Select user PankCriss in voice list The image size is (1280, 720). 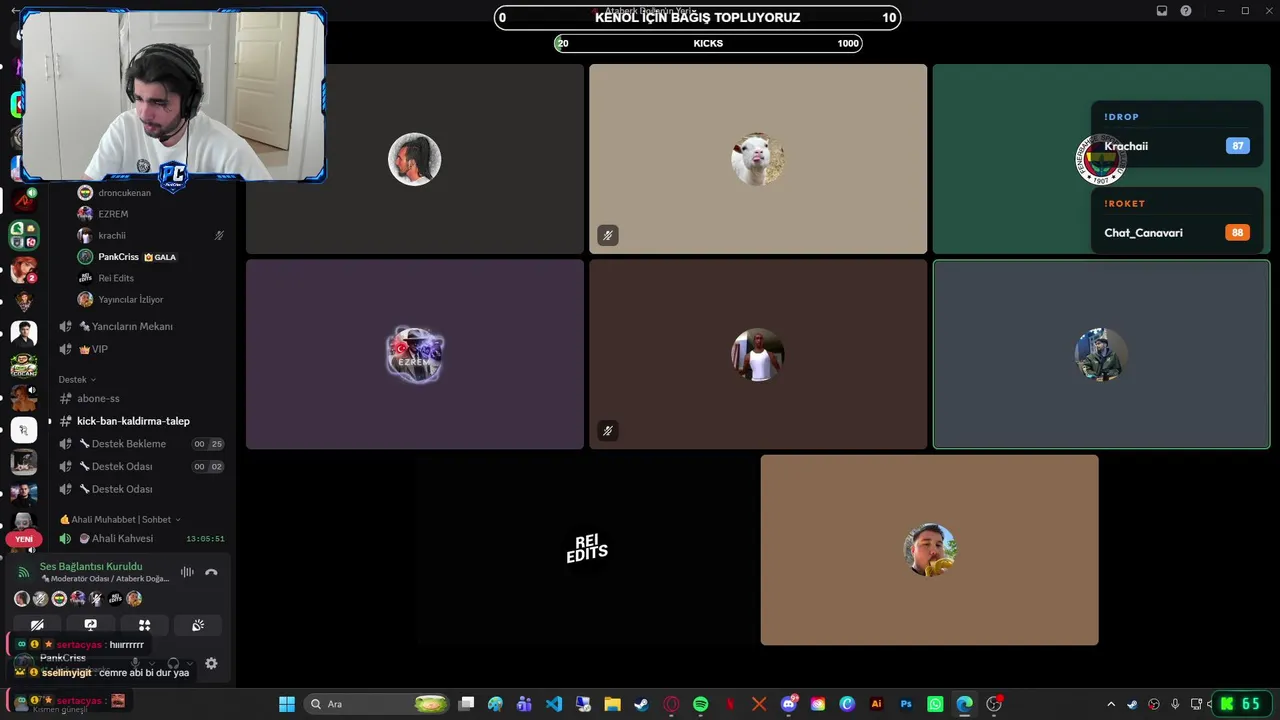click(x=150, y=257)
